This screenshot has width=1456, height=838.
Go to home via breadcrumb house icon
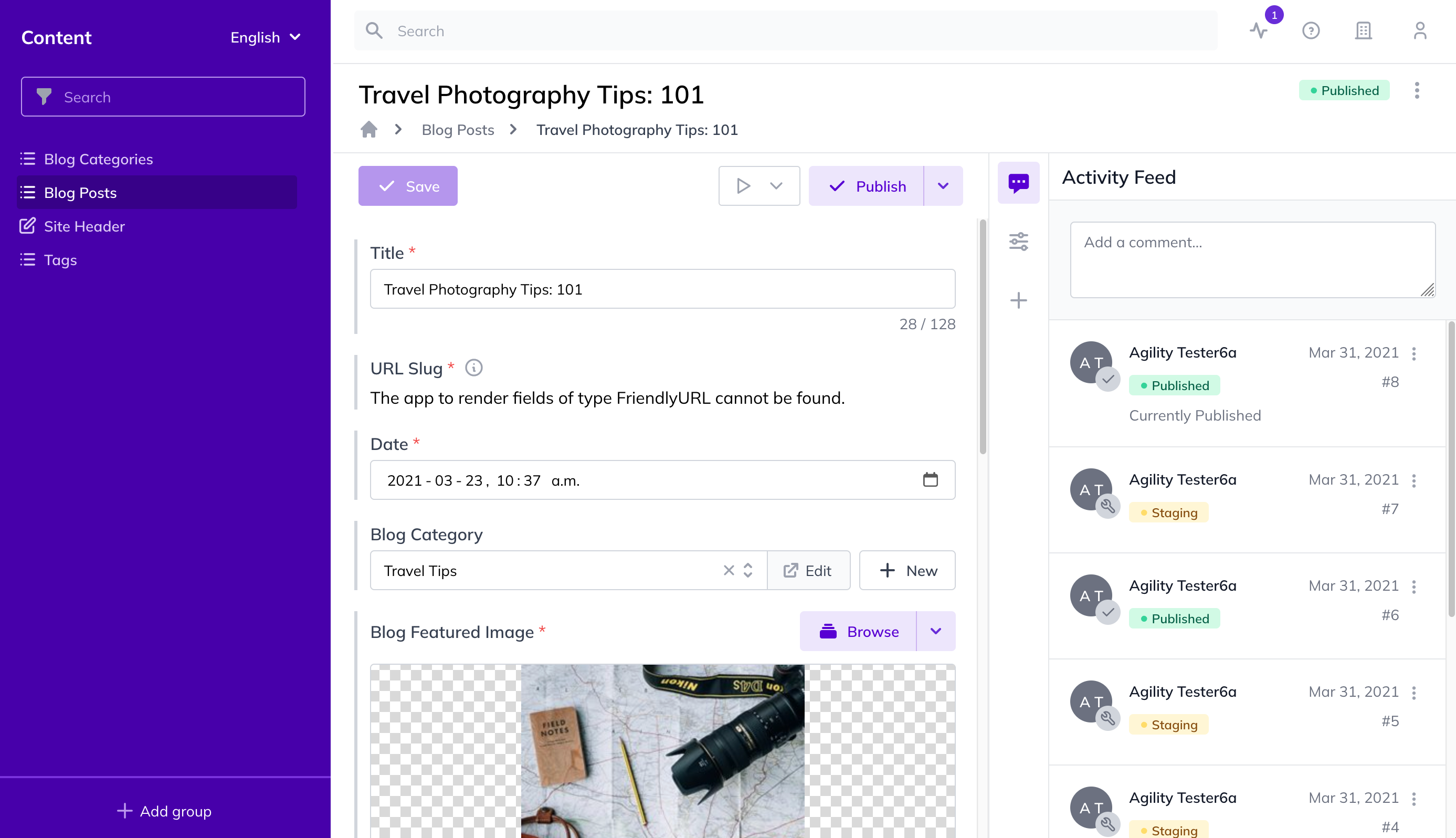point(369,130)
